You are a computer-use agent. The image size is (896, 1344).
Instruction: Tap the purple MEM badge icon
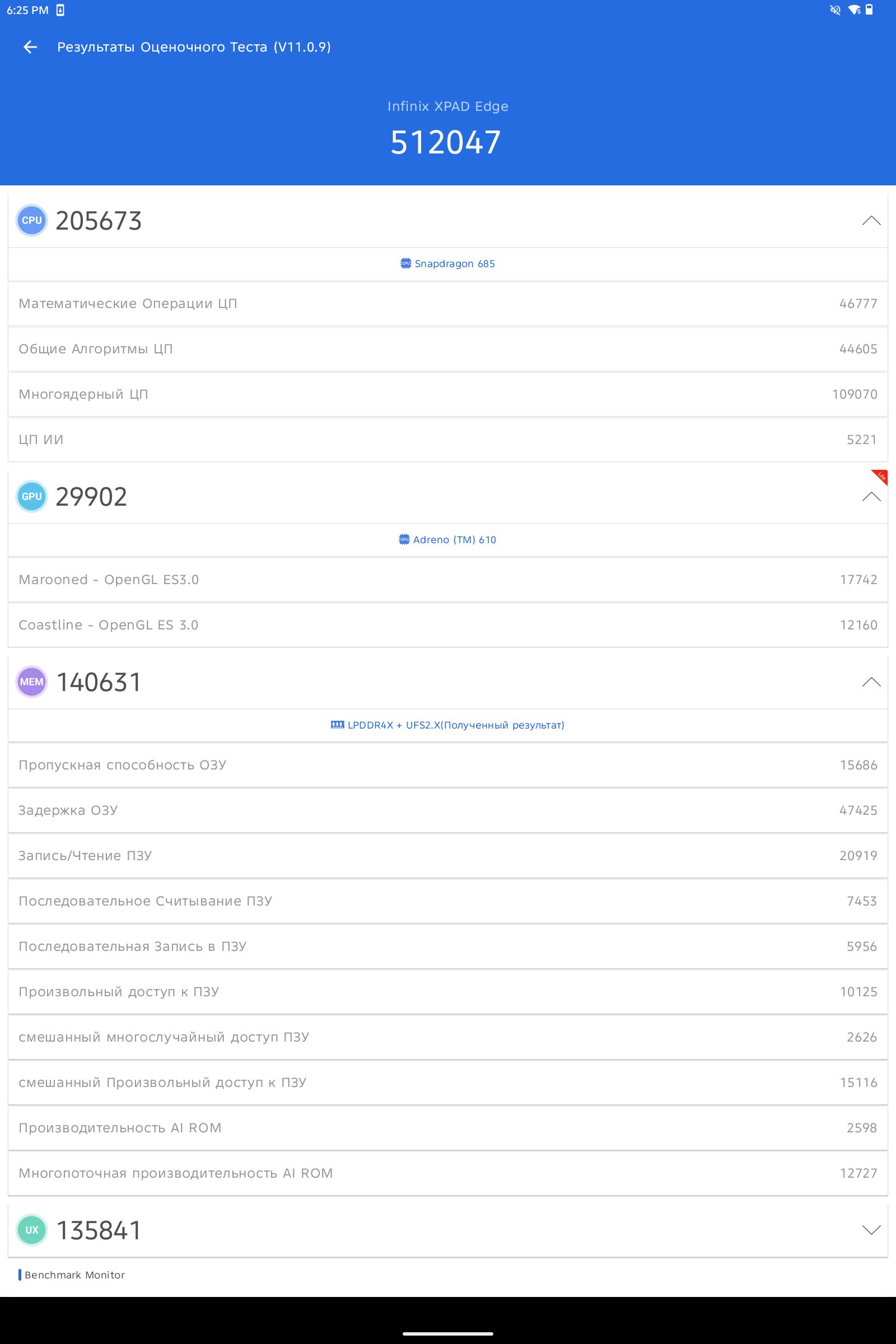click(31, 682)
